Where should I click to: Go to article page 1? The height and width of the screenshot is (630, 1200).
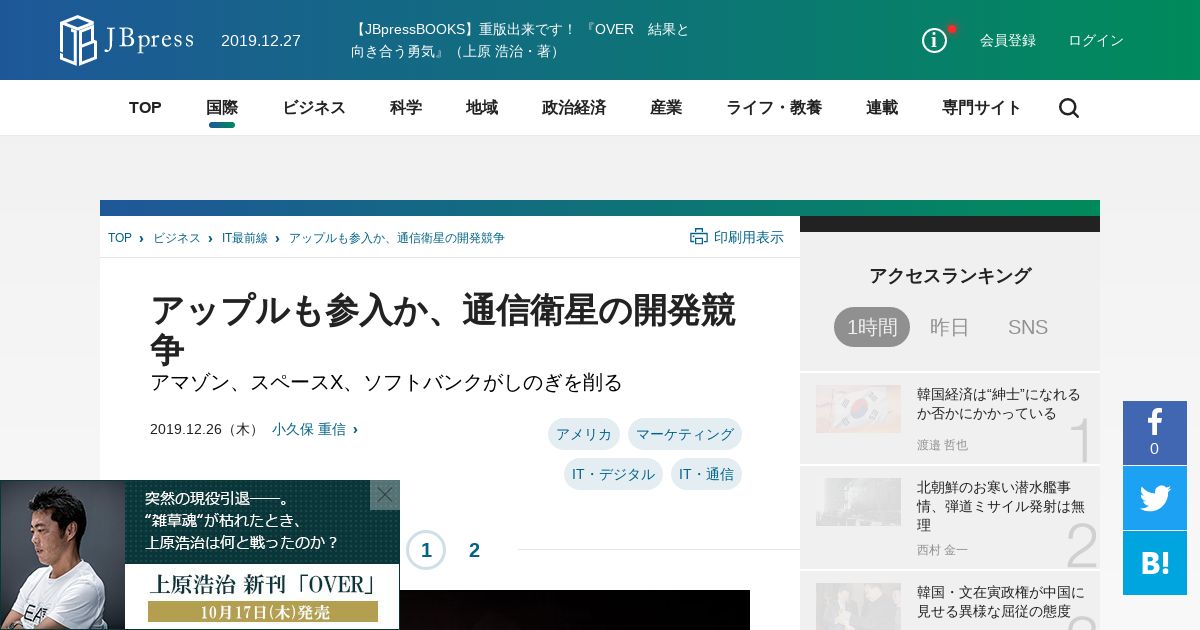click(426, 550)
